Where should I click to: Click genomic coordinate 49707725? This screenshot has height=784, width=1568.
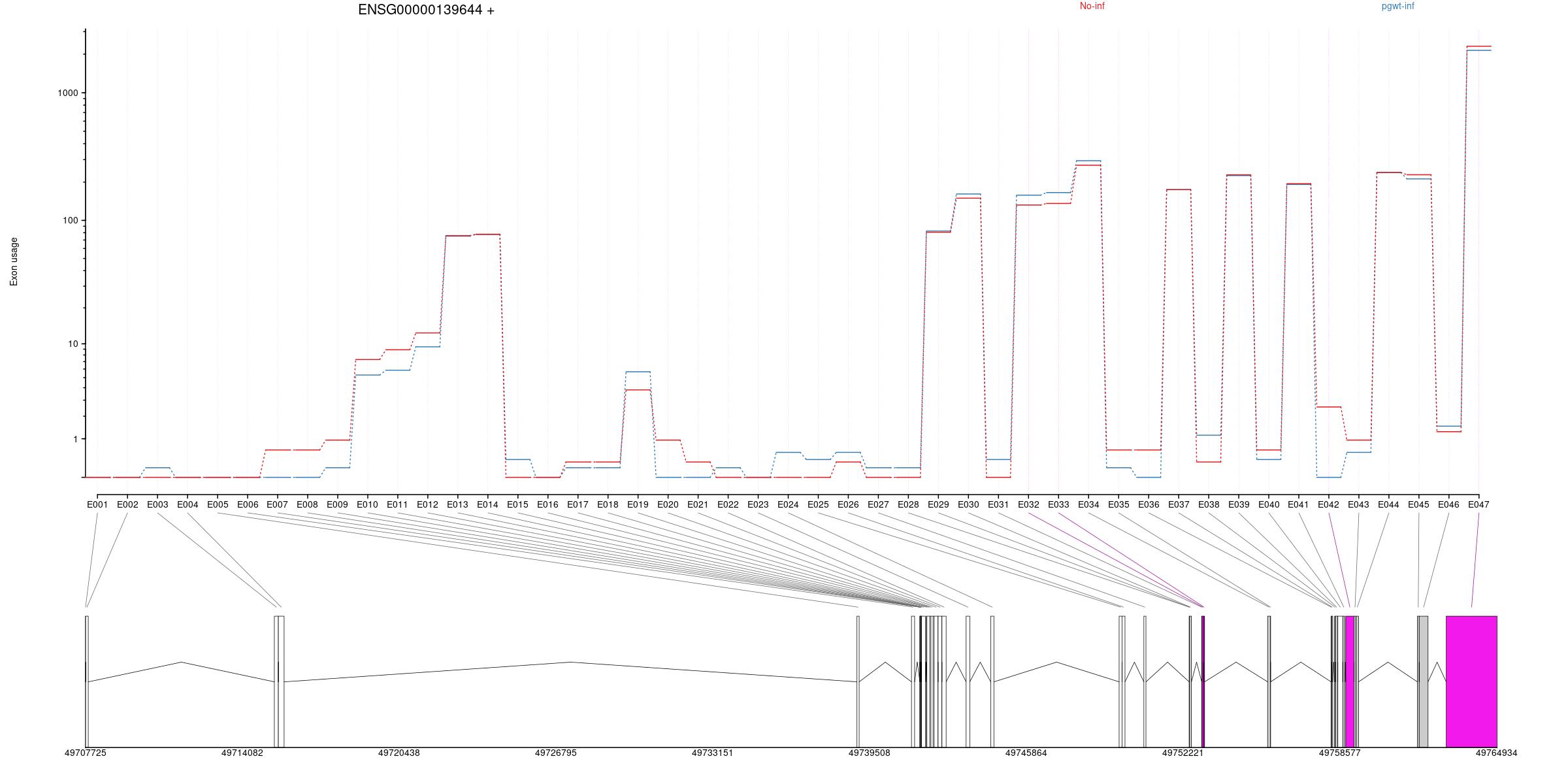[x=86, y=753]
